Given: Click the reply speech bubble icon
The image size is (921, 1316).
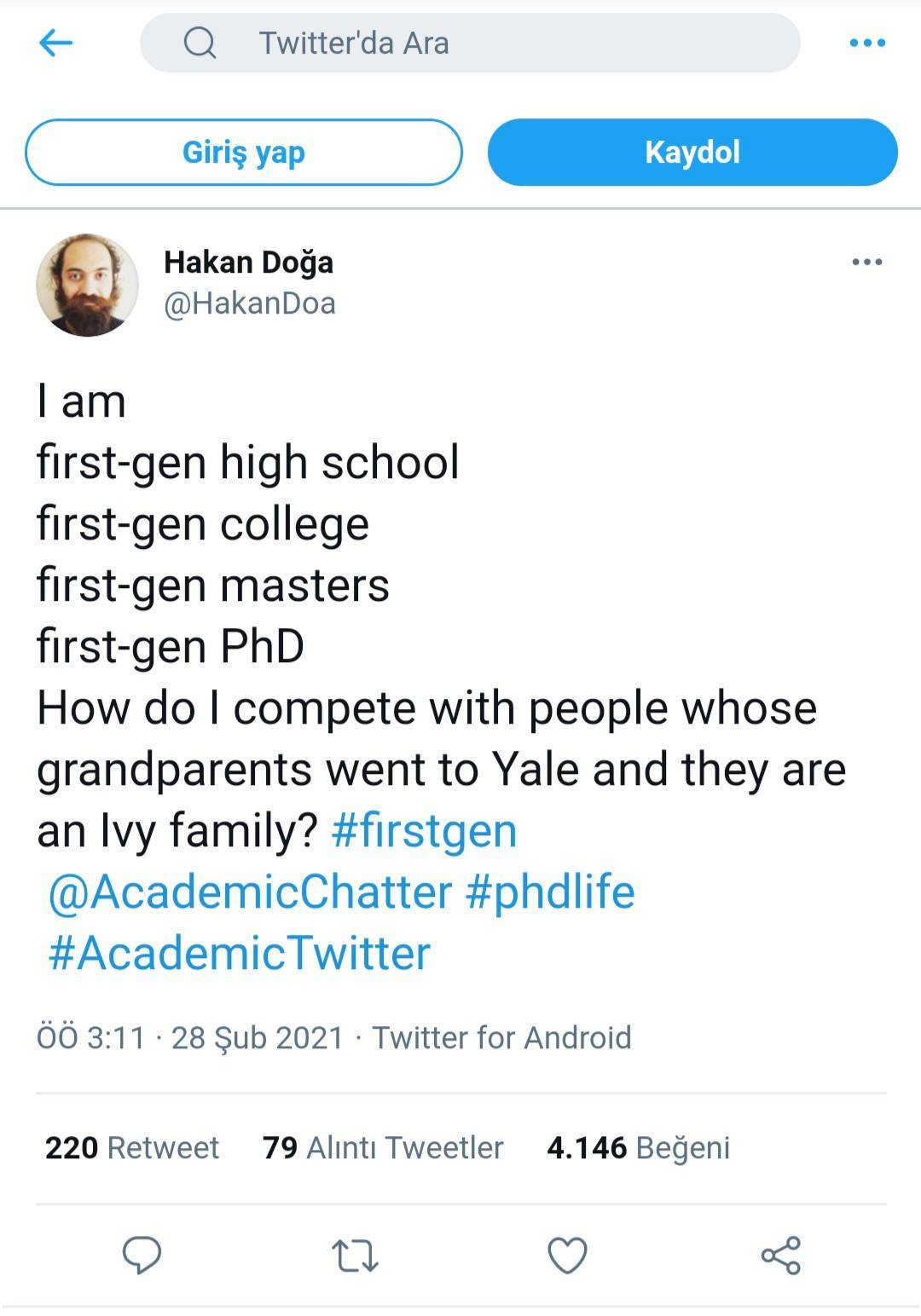Looking at the screenshot, I should (142, 1255).
